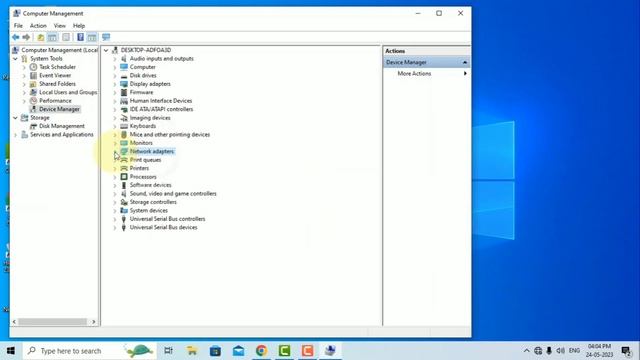Screen dimensions: 640x360
Task: Open Microsoft Store from taskbar
Action: pyautogui.click(x=215, y=351)
